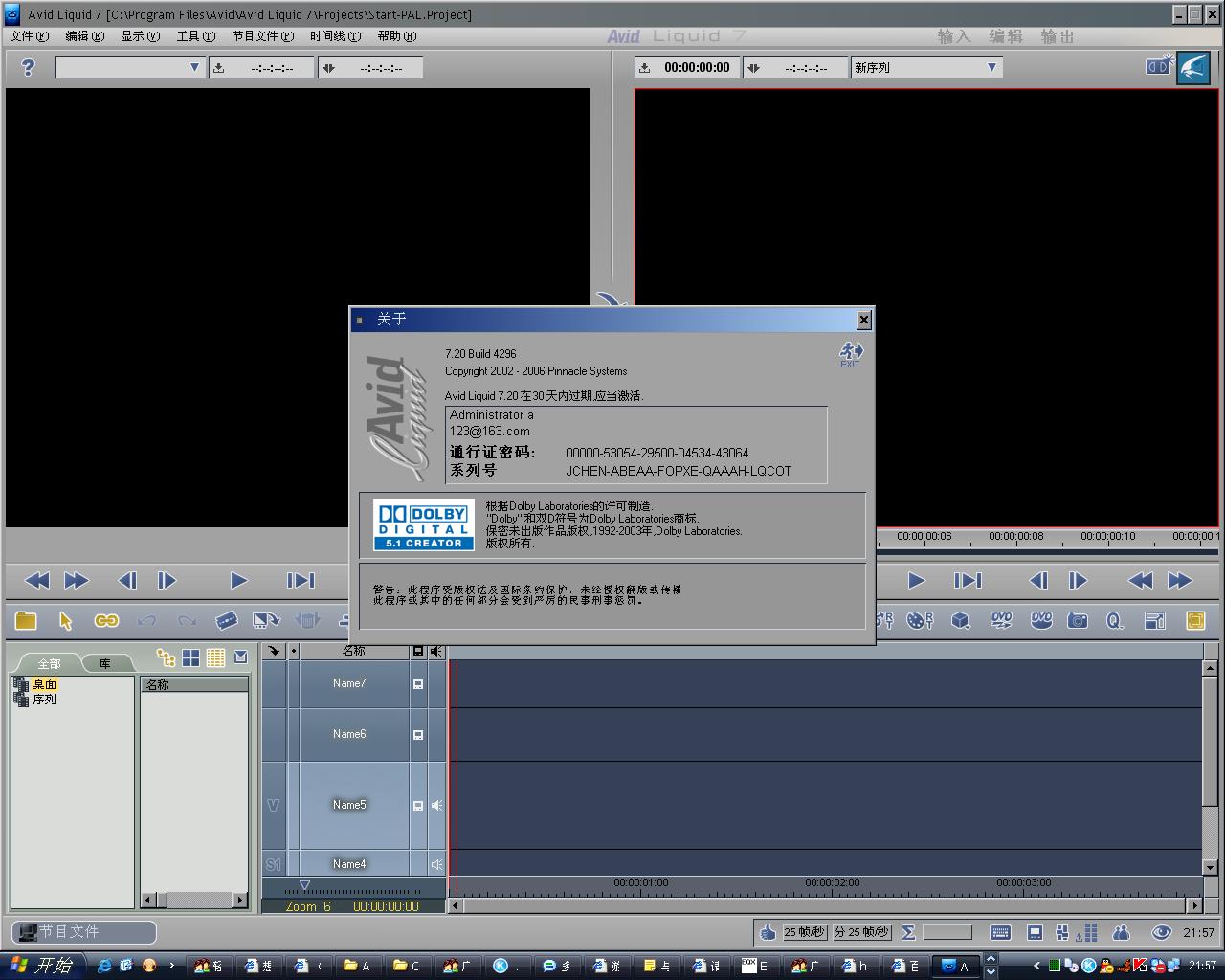This screenshot has height=980, width=1225.
Task: Click the sigma icon in status bar
Action: (x=908, y=932)
